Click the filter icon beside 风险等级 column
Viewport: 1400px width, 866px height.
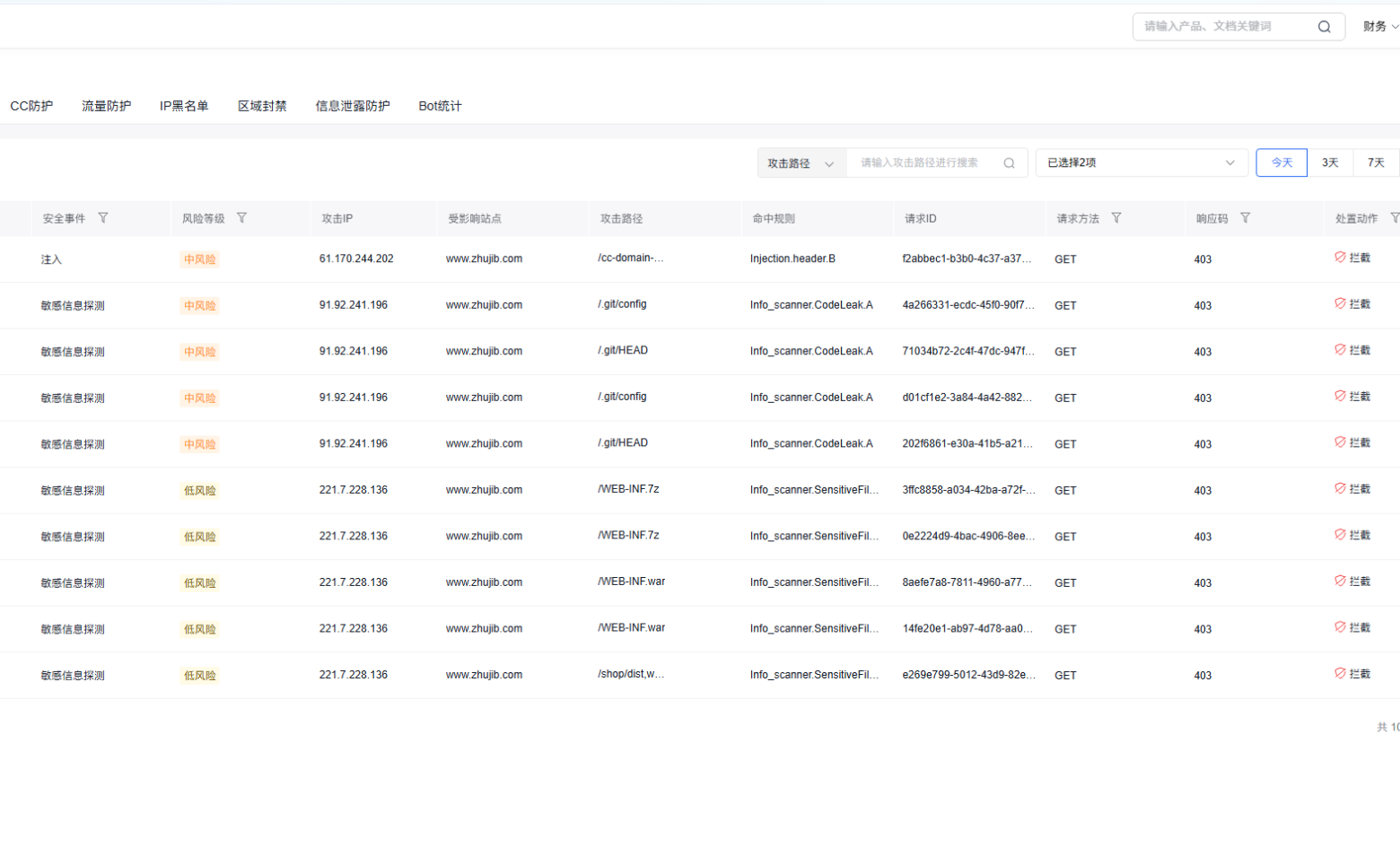coord(241,218)
